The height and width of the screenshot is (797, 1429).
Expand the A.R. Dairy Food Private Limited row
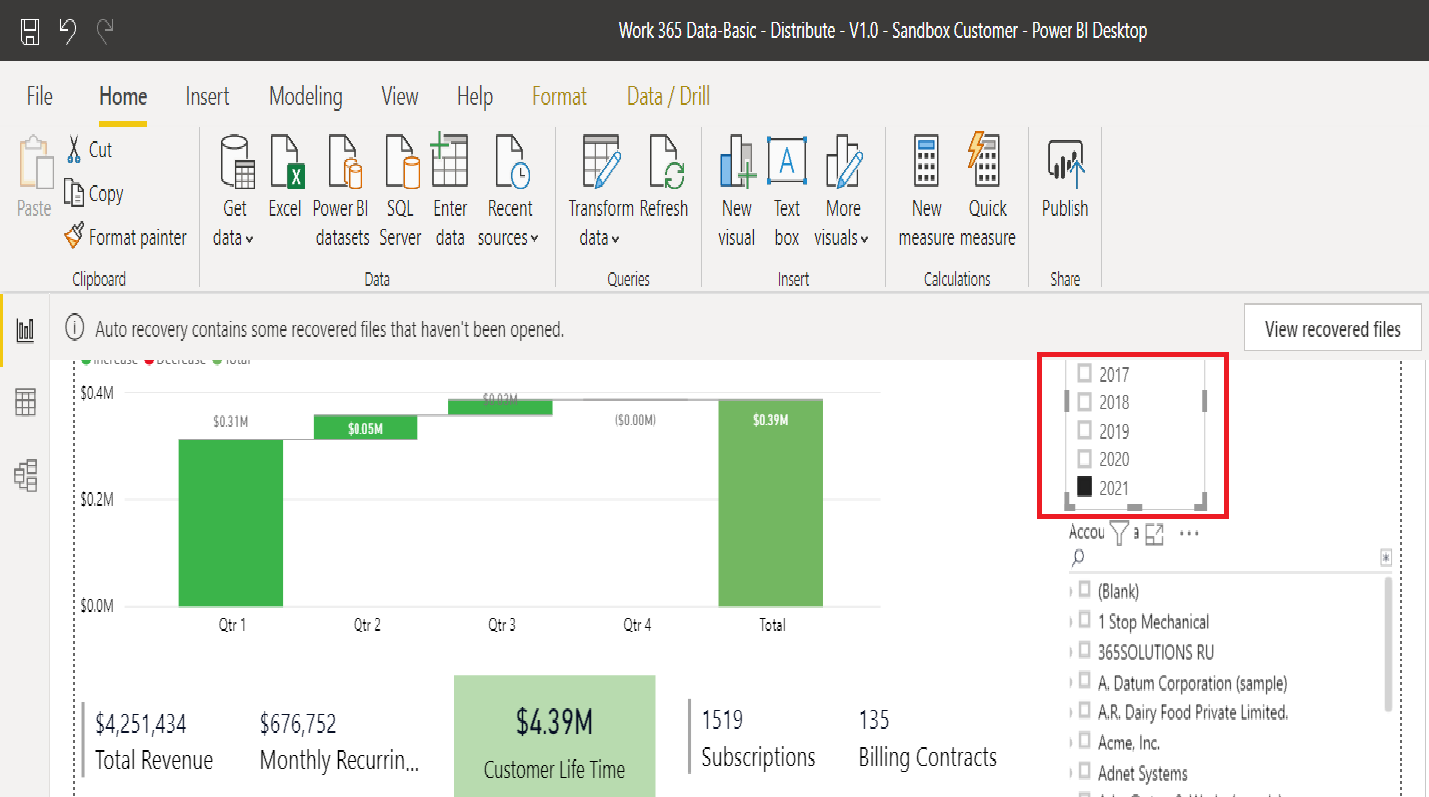pos(1072,712)
